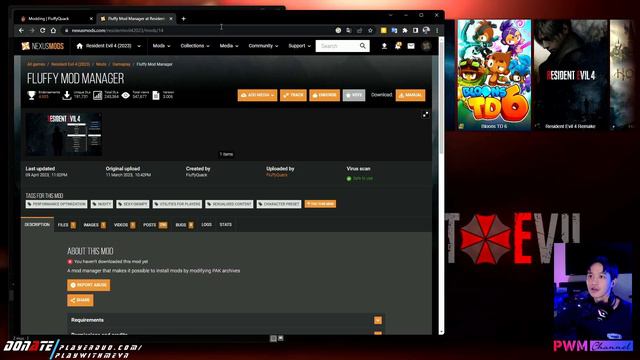Click the orange Tag this mod button
640x360 pixels.
point(320,204)
